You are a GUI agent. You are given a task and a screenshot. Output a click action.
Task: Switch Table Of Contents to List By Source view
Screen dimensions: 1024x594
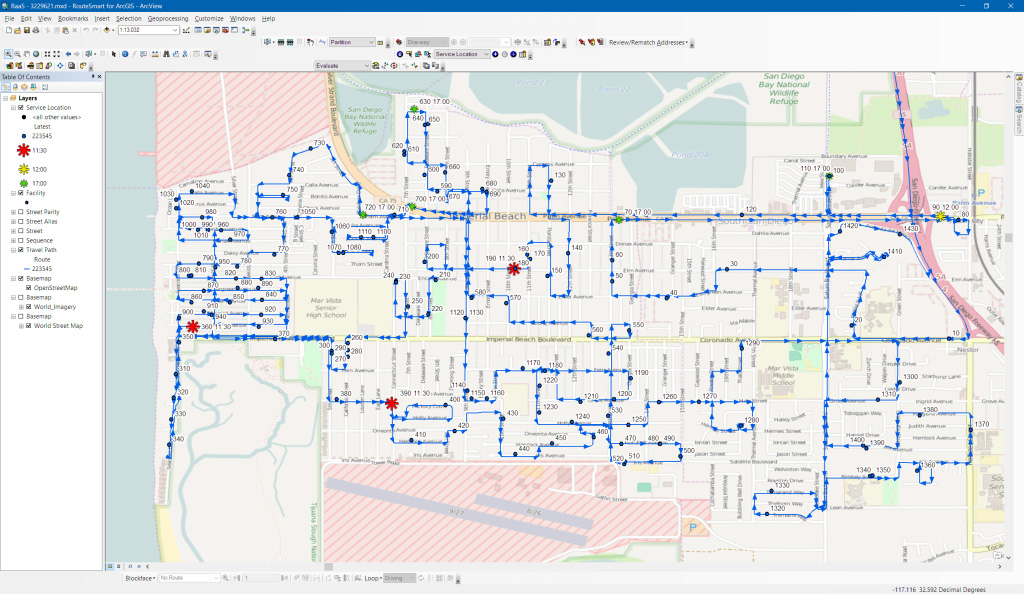click(14, 88)
